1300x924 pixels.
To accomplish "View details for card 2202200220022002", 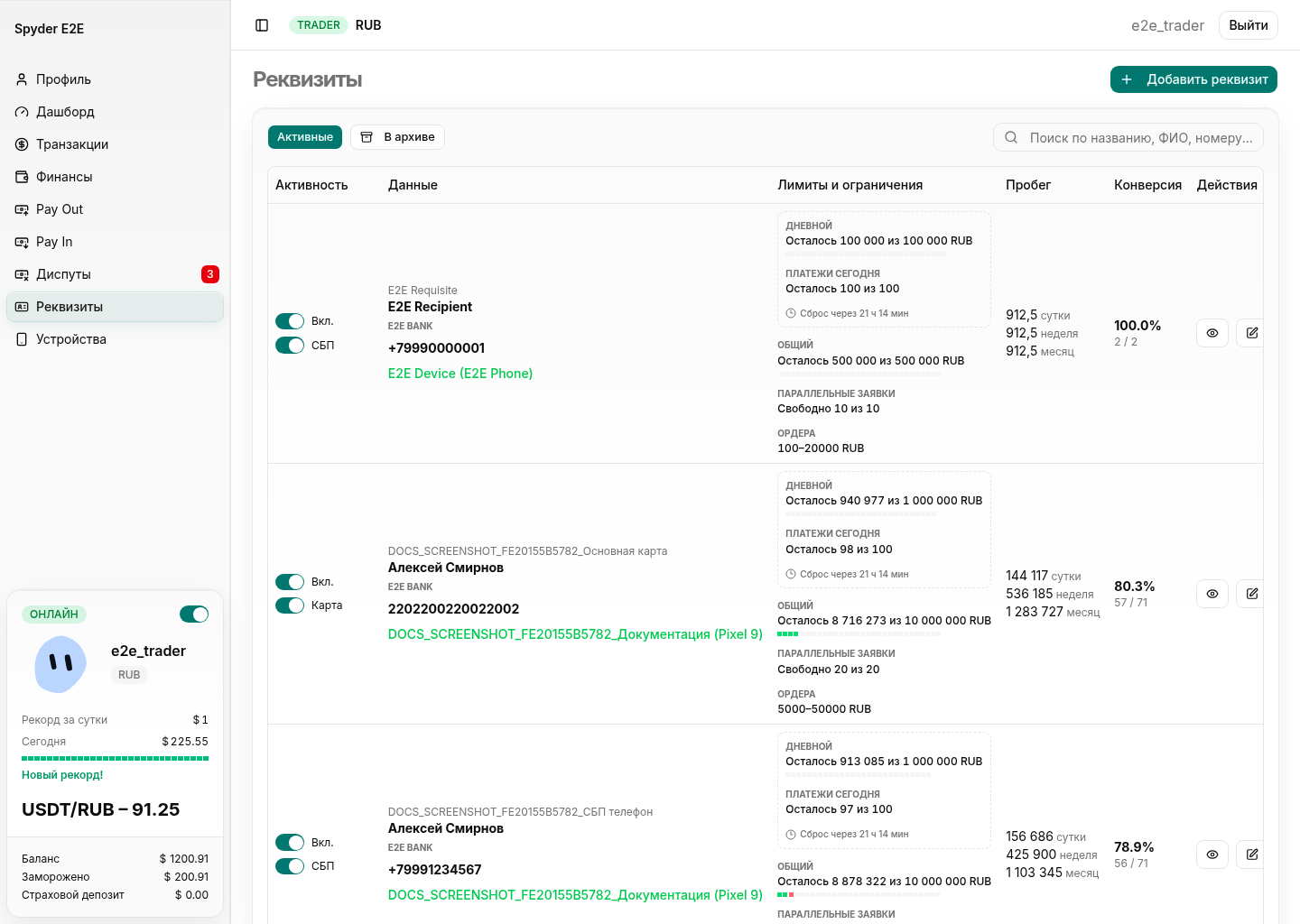I will (x=1212, y=594).
